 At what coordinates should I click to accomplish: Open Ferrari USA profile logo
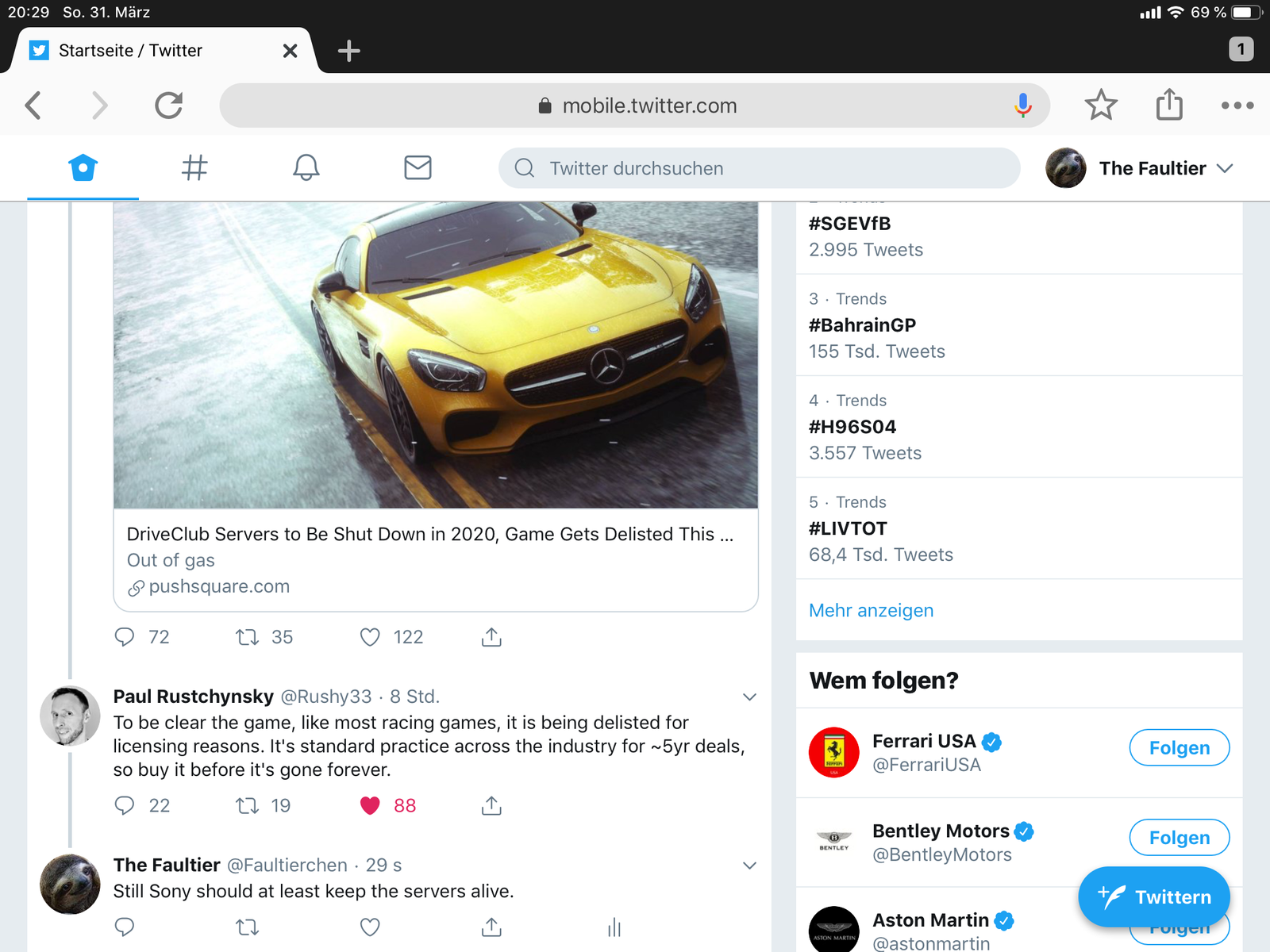pos(833,752)
